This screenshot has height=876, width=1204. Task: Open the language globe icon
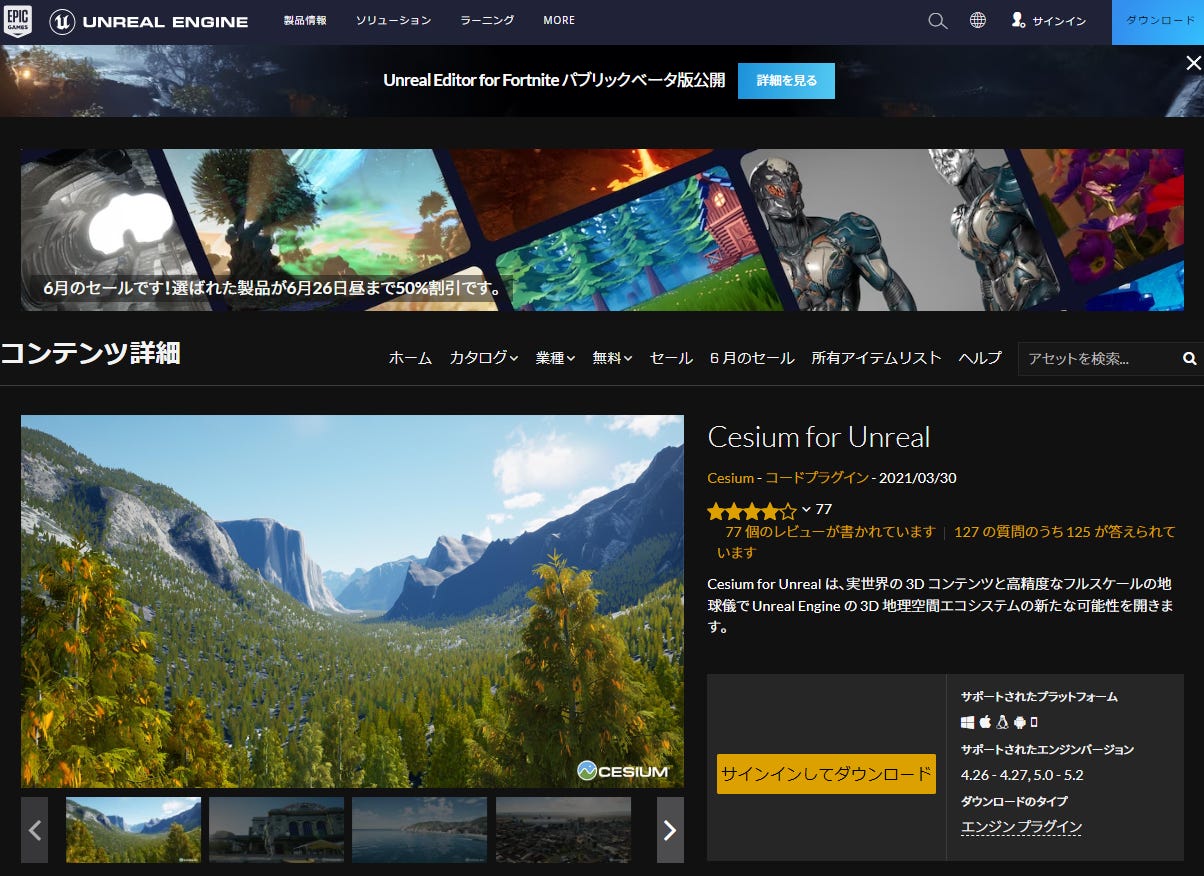coord(978,21)
